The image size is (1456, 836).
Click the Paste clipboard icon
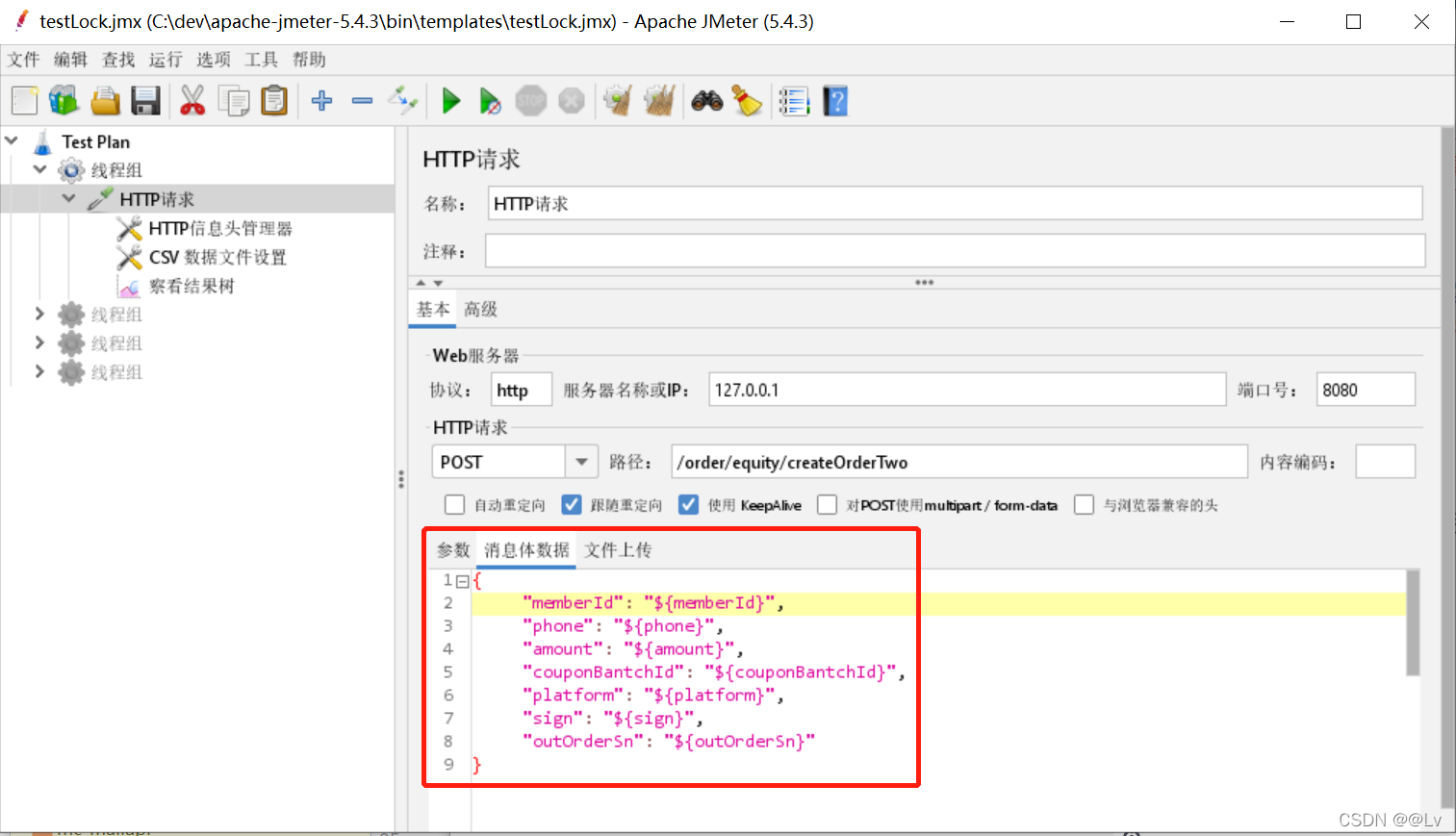click(274, 101)
